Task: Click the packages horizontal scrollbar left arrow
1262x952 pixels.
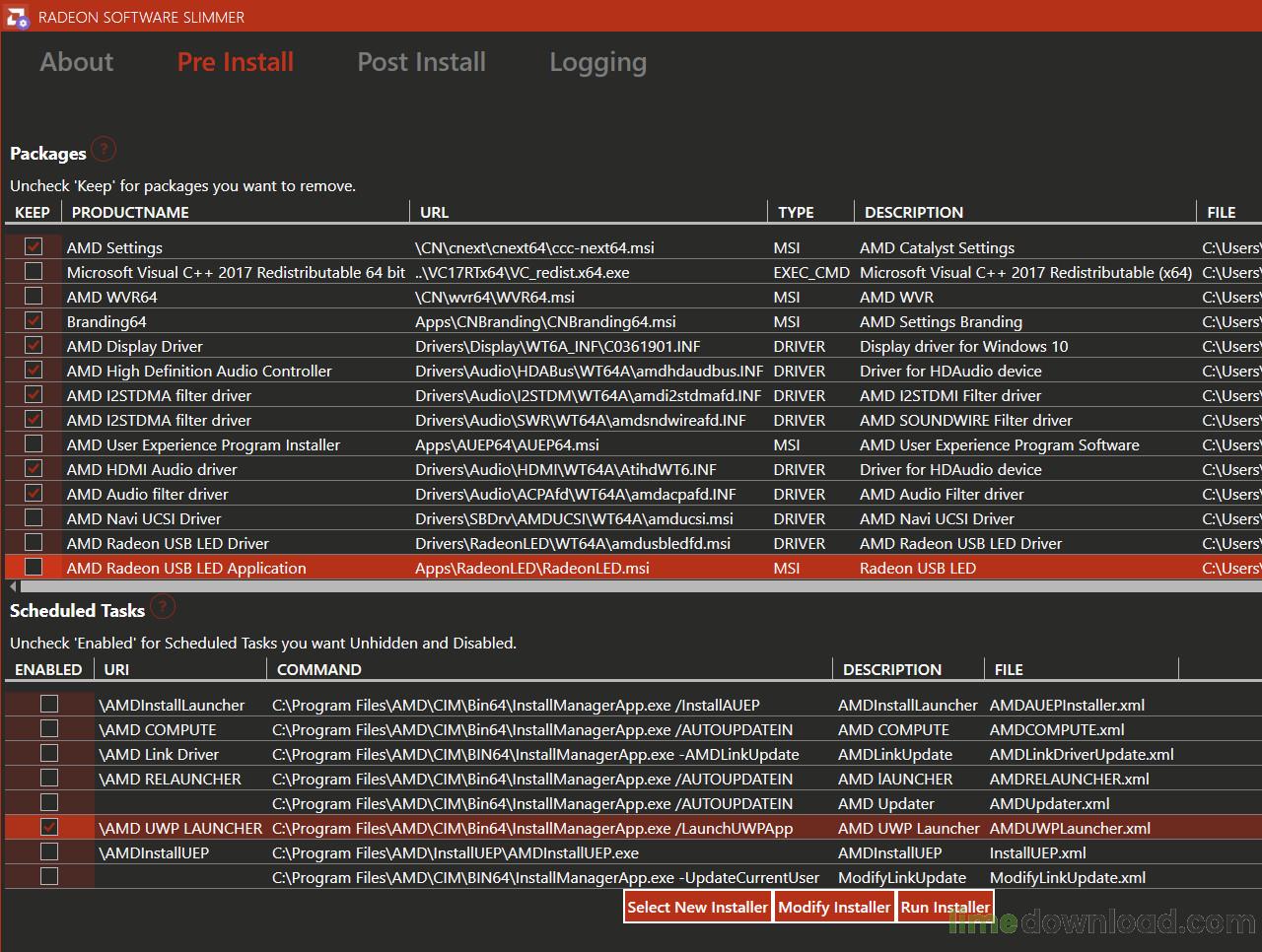Action: [13, 586]
